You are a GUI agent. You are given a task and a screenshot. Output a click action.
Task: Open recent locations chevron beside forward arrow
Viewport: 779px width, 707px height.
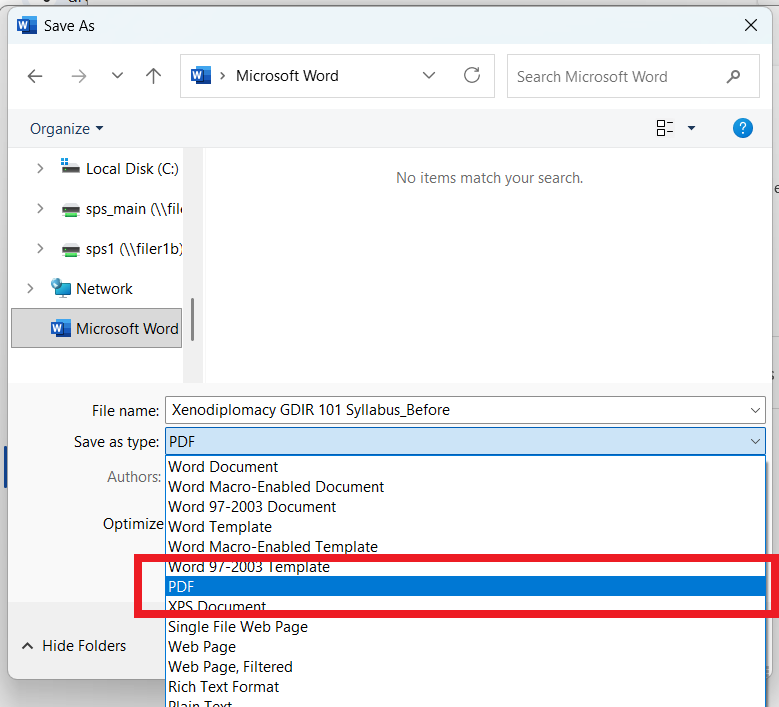[117, 76]
